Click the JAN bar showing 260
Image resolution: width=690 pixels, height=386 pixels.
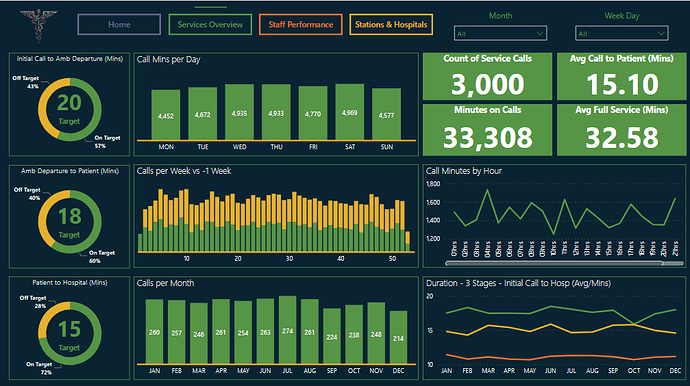(154, 331)
